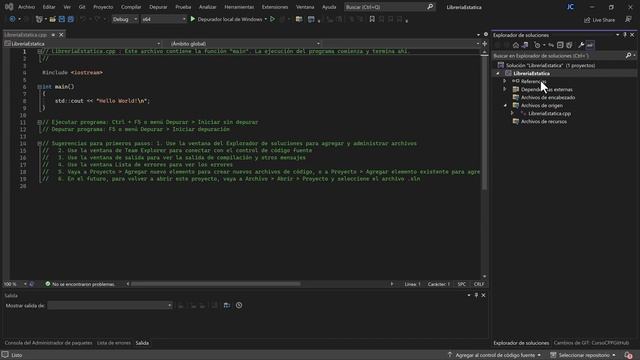
Task: Click the Solution Explorer home icon
Action: click(516, 45)
